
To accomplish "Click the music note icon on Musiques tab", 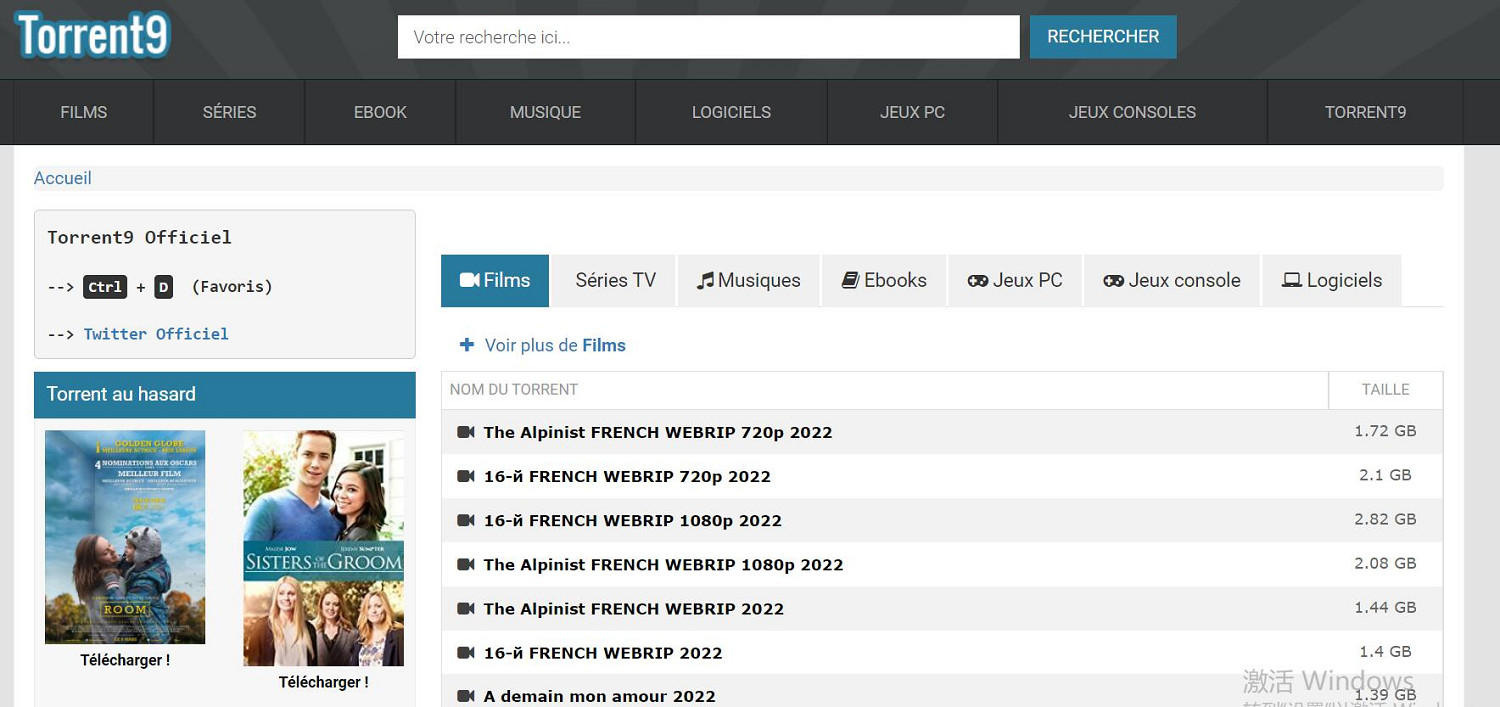I will (x=705, y=281).
